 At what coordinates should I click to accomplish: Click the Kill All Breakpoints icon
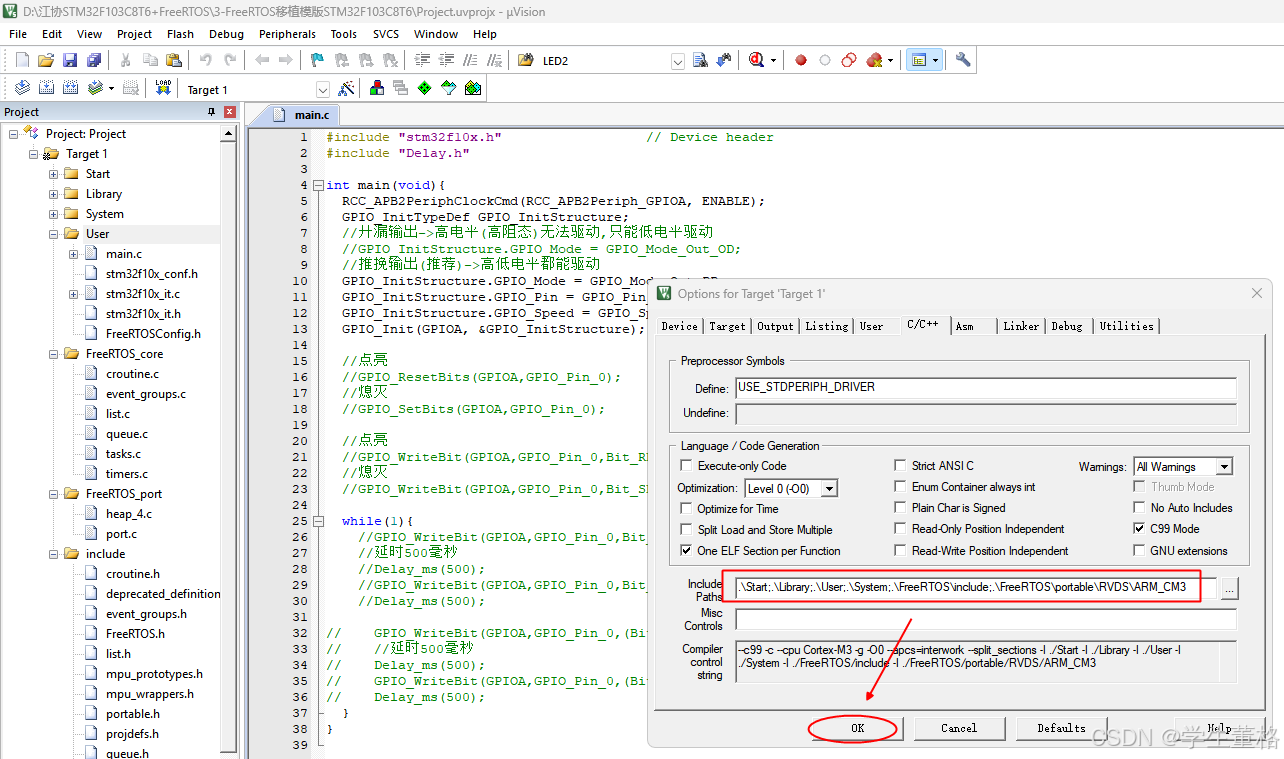[874, 60]
